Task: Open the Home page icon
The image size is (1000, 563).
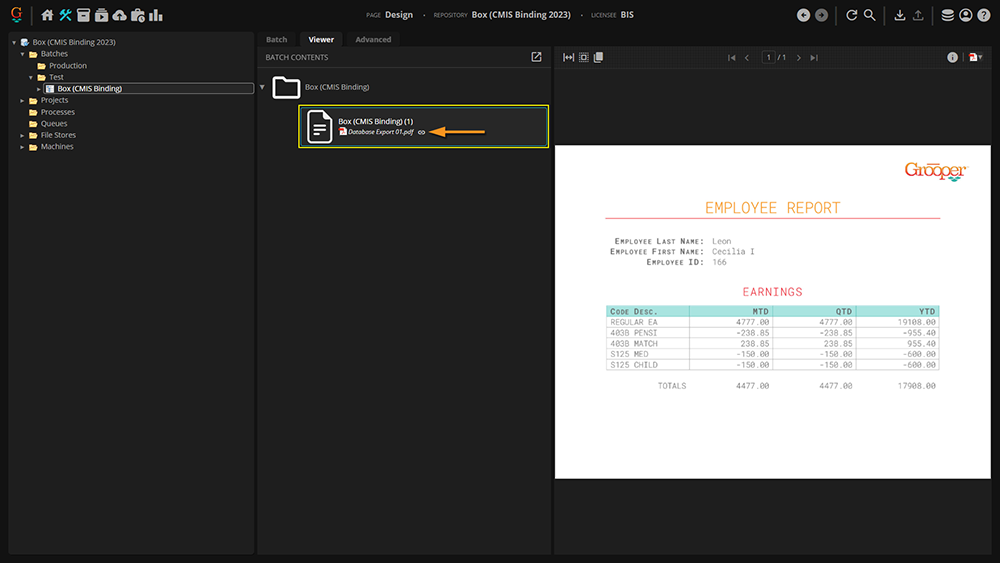Action: pyautogui.click(x=47, y=15)
